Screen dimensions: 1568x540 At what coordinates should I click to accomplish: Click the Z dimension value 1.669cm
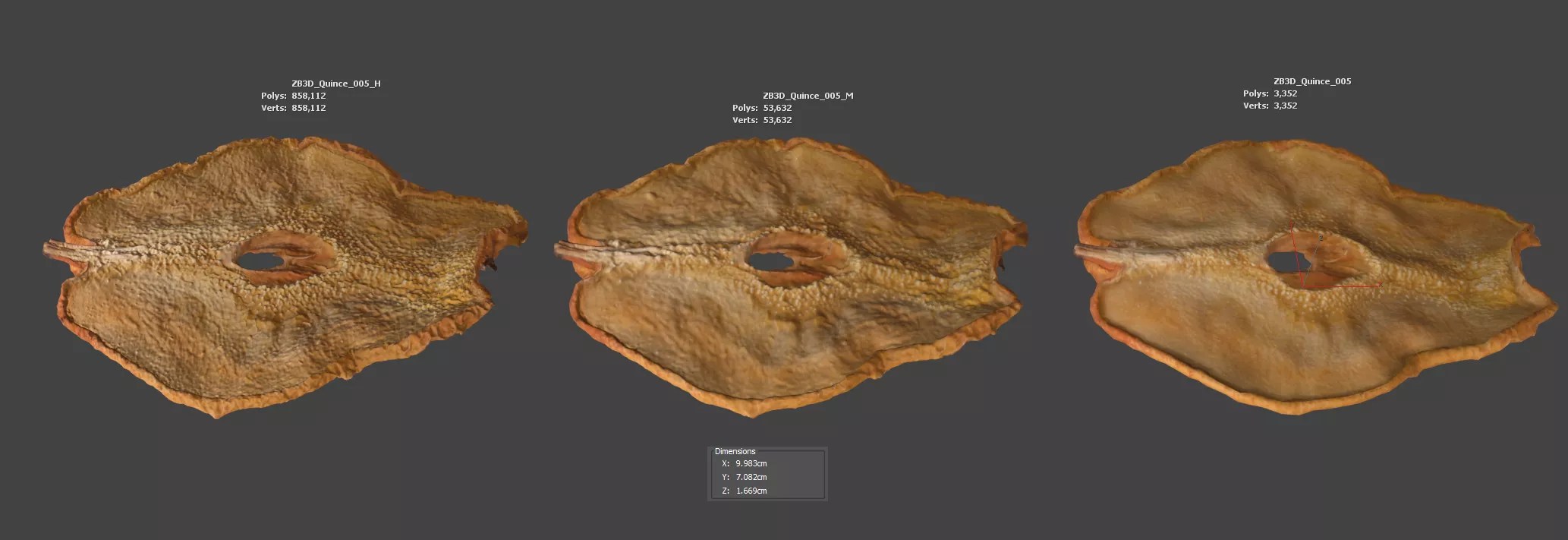click(x=751, y=491)
